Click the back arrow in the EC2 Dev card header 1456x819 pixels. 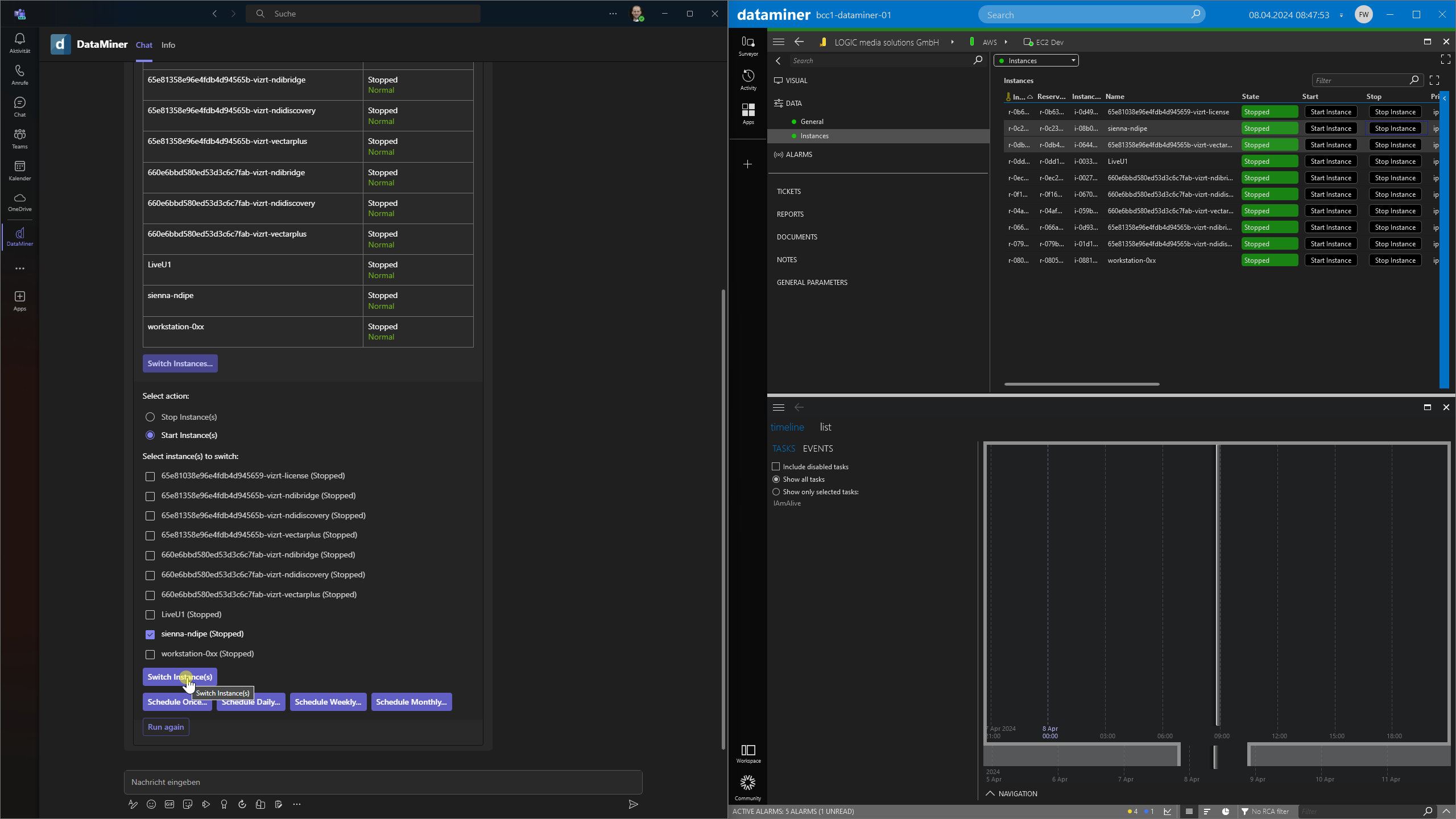[799, 42]
